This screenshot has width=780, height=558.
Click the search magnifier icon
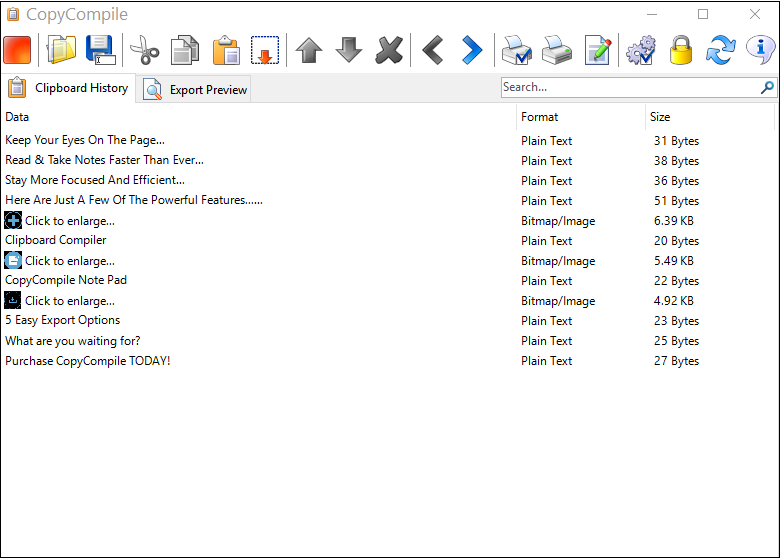767,88
